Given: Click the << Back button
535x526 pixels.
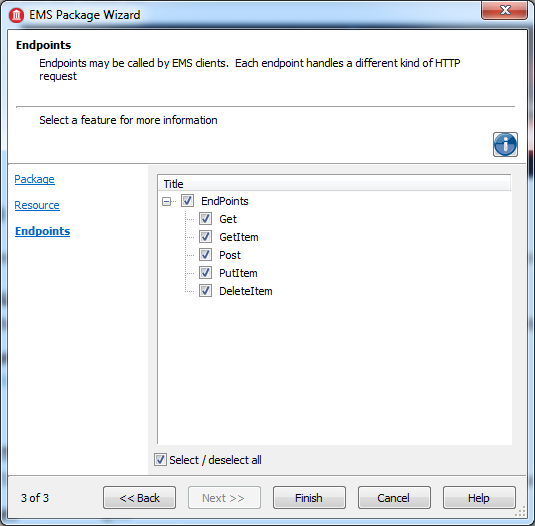Looking at the screenshot, I should pos(140,498).
